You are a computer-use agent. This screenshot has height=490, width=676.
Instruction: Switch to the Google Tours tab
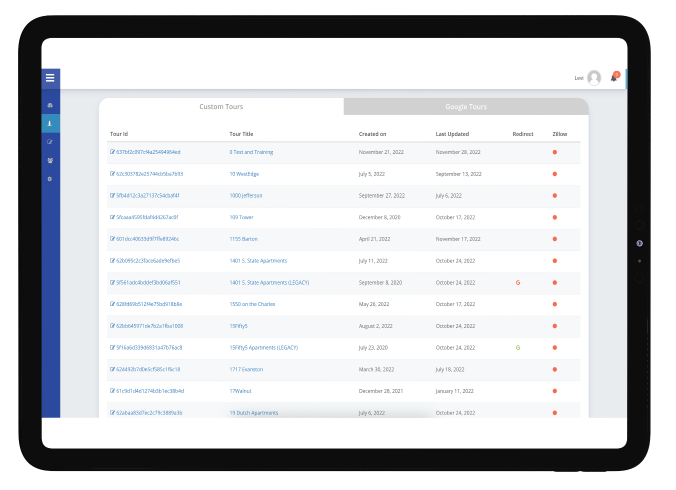point(466,106)
